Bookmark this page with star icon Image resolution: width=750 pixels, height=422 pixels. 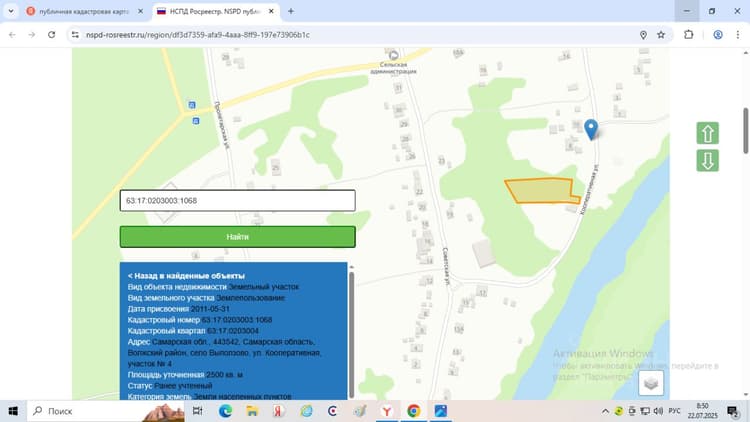(x=661, y=35)
